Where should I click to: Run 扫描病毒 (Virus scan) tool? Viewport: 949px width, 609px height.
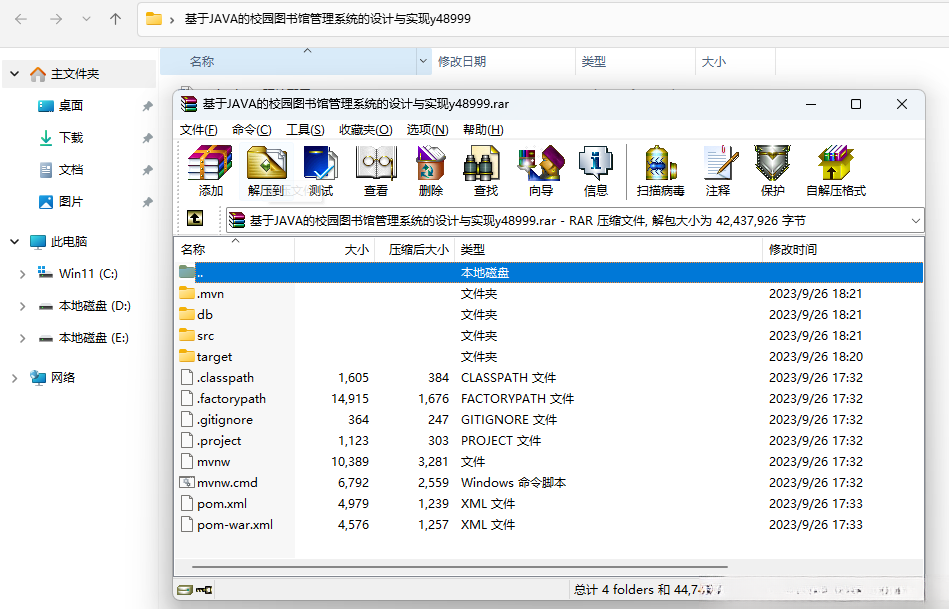(660, 171)
